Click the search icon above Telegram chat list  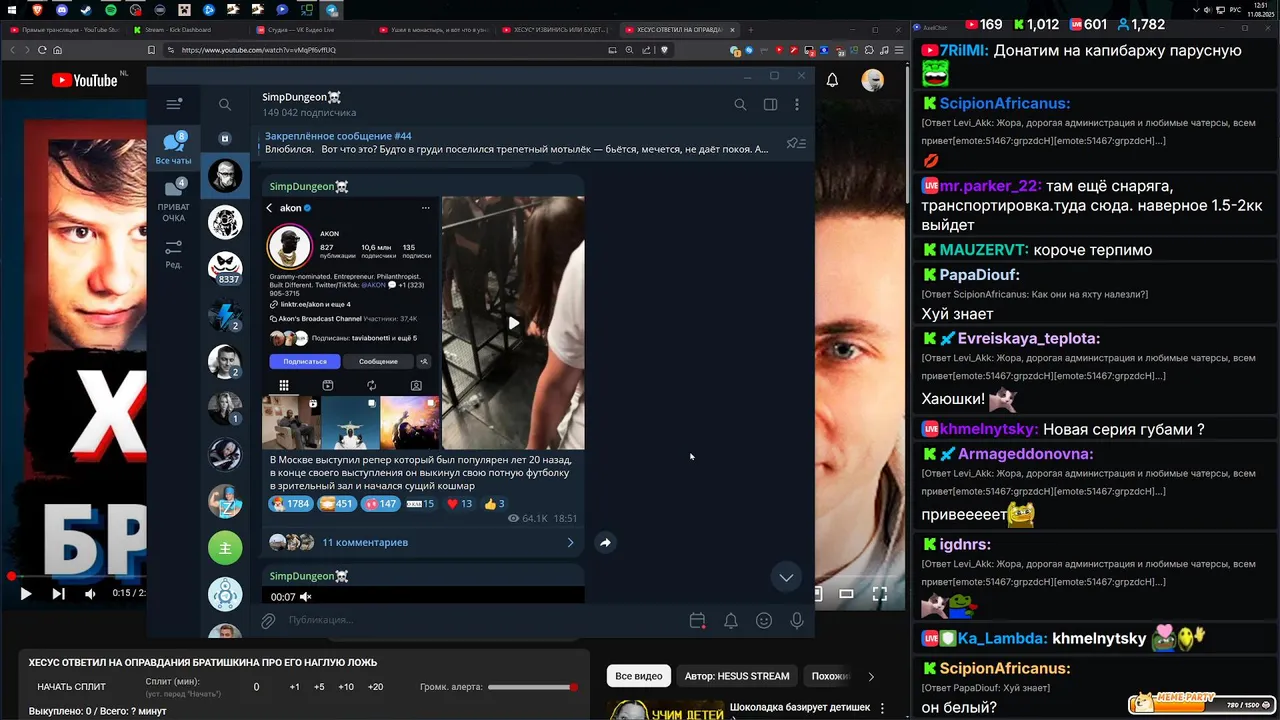pos(225,104)
